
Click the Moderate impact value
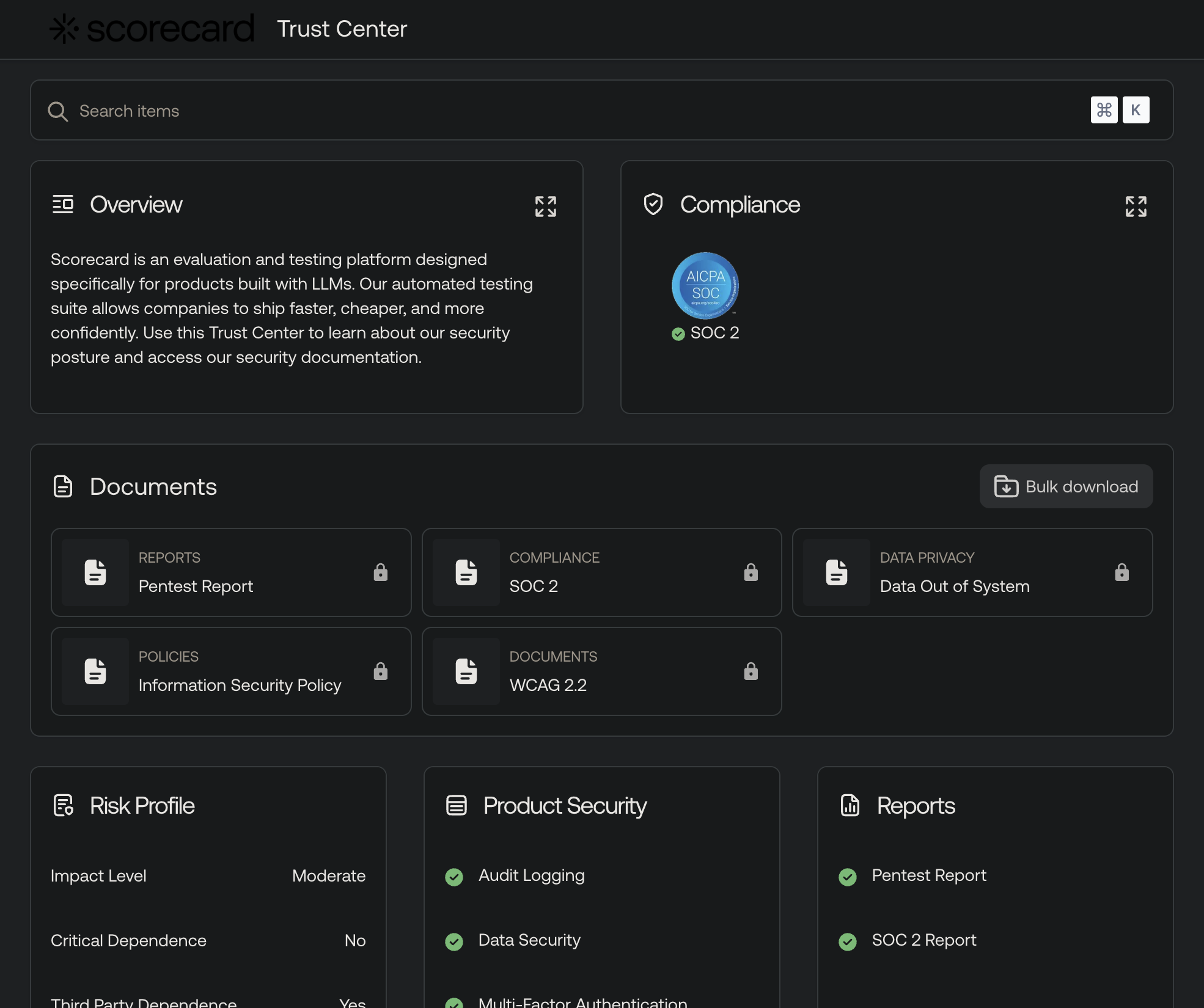point(329,876)
